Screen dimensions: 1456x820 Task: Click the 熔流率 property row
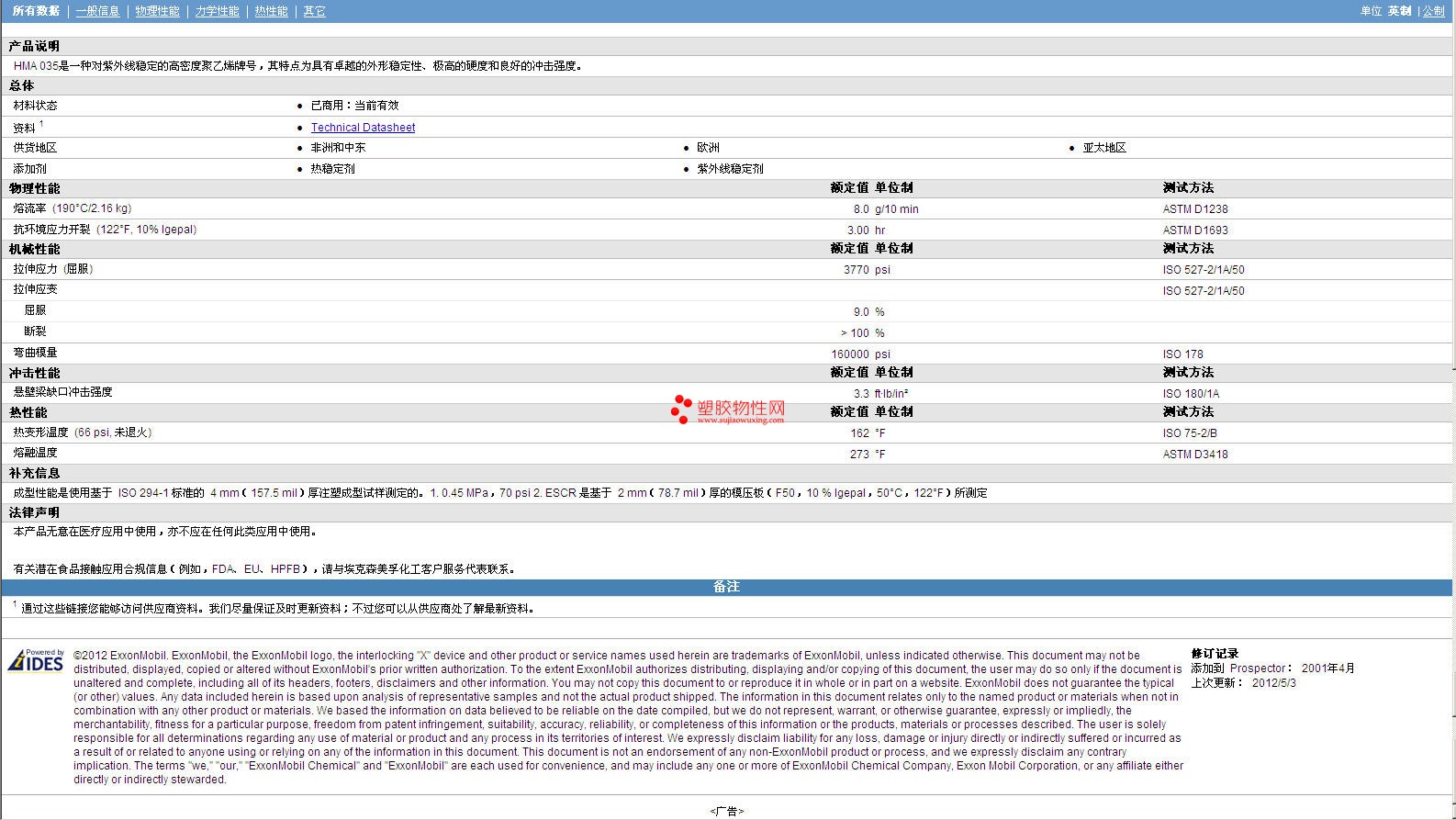[727, 208]
